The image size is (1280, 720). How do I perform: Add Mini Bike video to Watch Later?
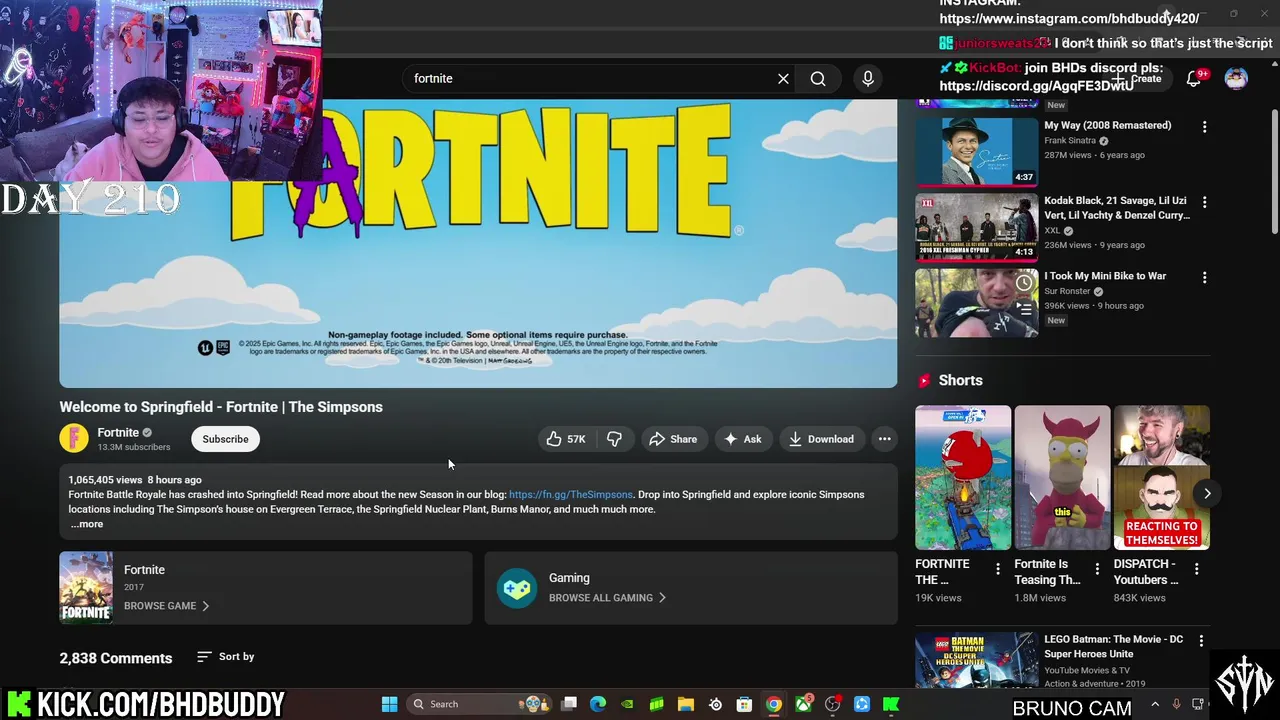point(1024,283)
